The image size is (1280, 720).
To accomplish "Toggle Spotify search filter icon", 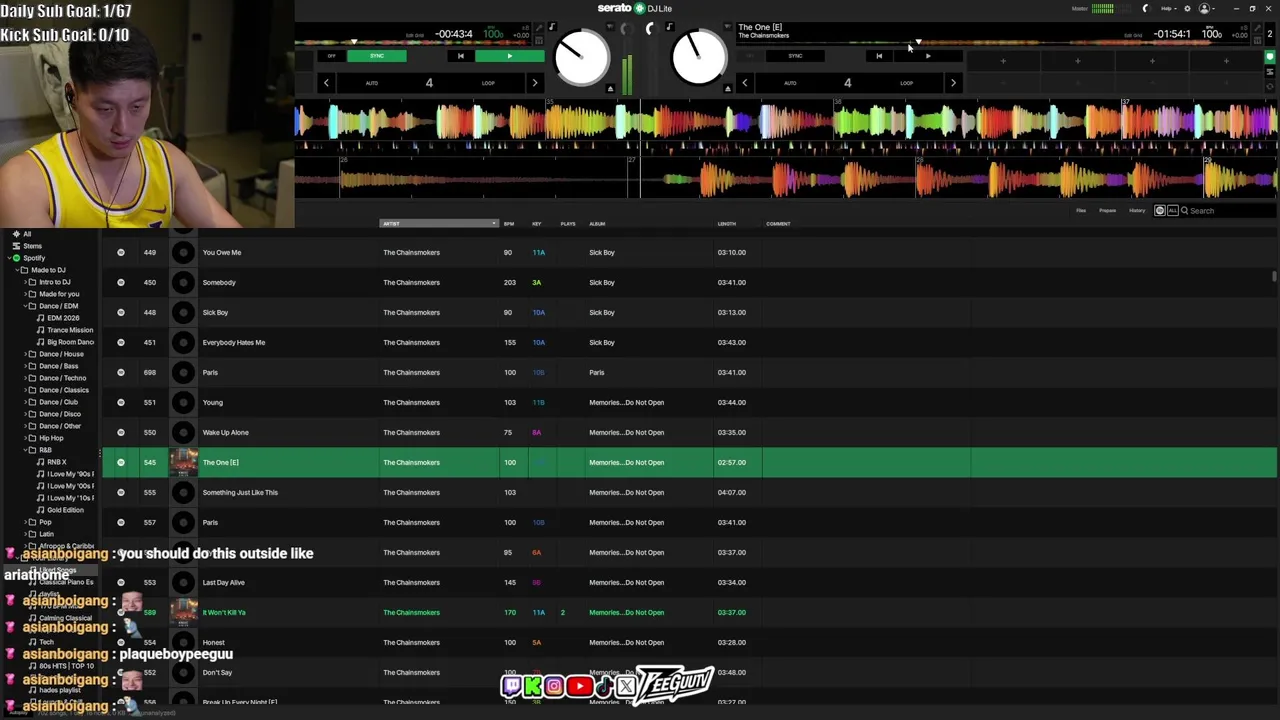I will point(1160,211).
